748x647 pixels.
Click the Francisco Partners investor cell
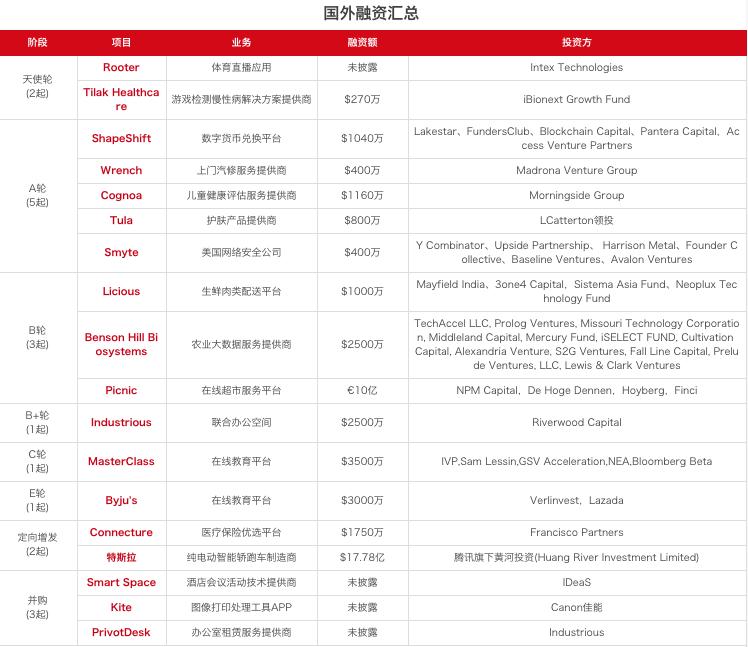pos(576,532)
